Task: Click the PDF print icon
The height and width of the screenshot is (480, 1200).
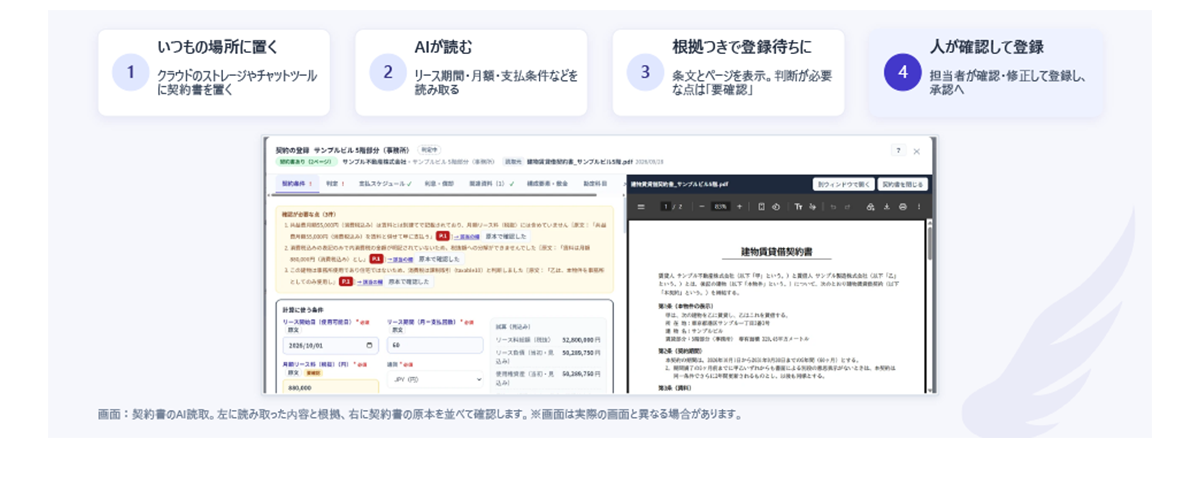Action: [x=902, y=207]
